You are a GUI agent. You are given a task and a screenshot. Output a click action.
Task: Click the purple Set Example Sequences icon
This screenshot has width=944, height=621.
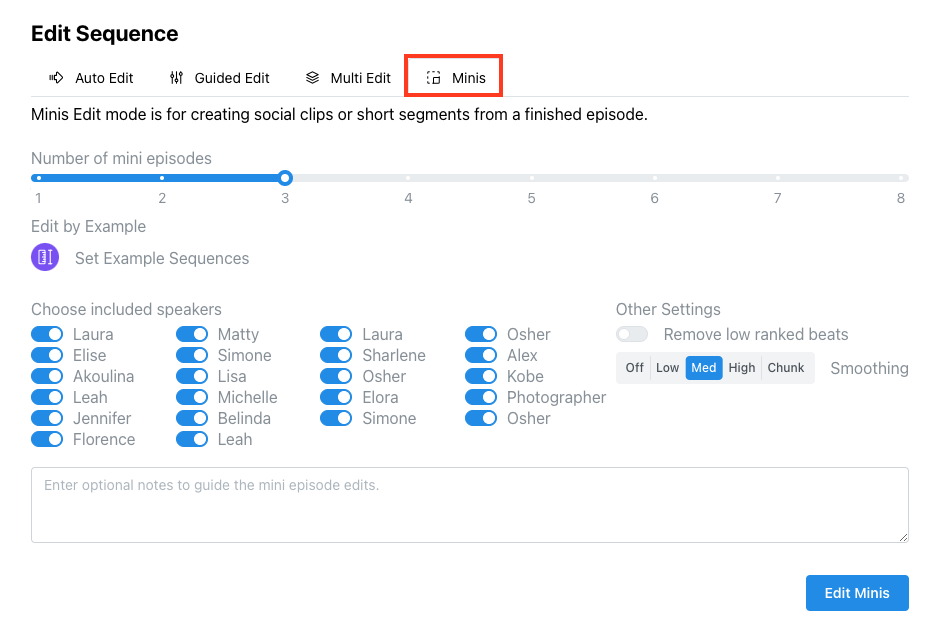45,257
